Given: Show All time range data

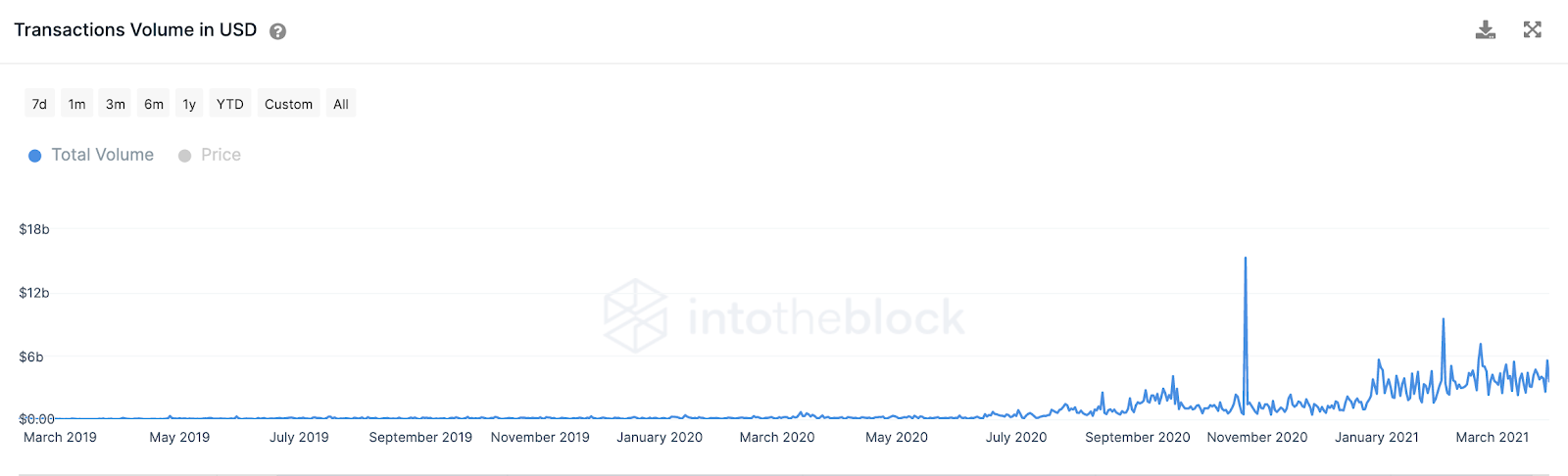Looking at the screenshot, I should [x=341, y=104].
